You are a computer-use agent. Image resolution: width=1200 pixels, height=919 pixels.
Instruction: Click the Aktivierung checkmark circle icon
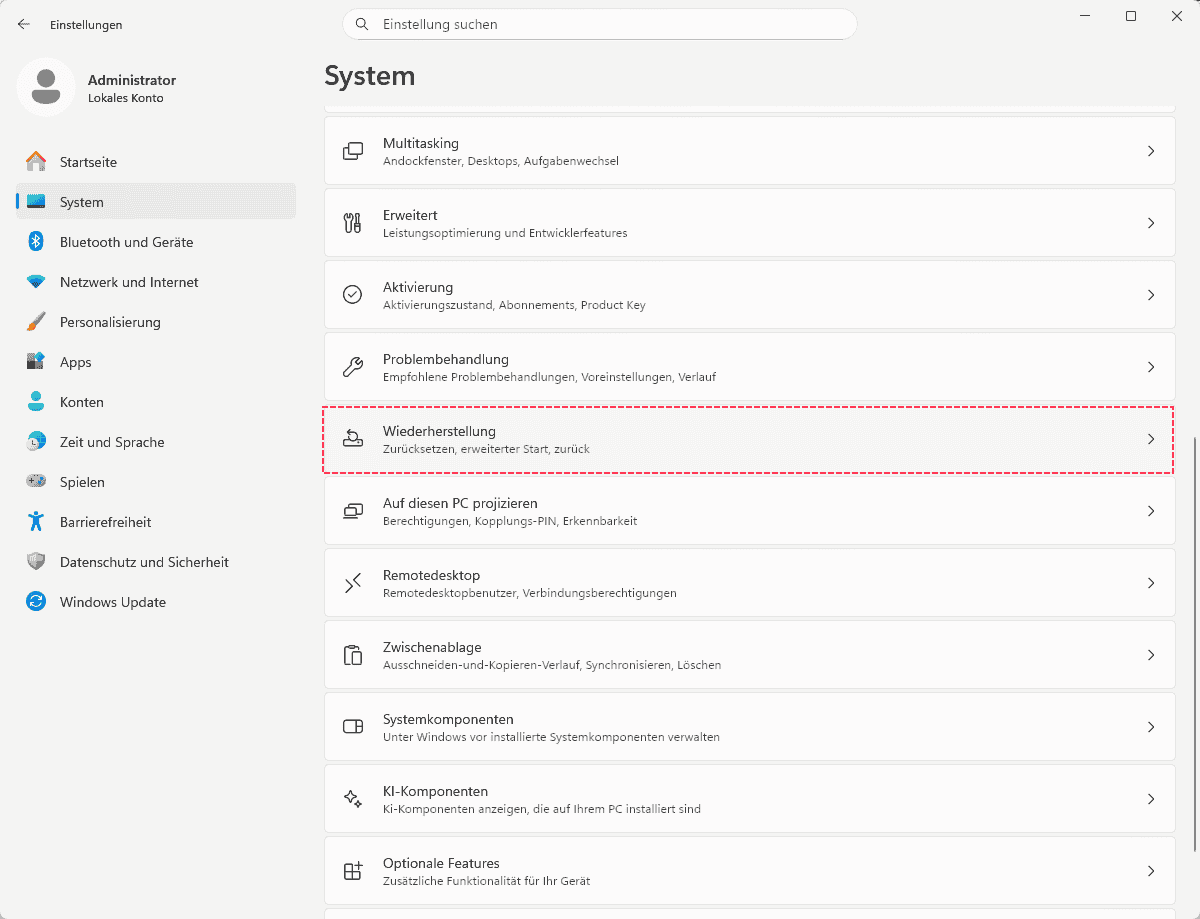(352, 295)
